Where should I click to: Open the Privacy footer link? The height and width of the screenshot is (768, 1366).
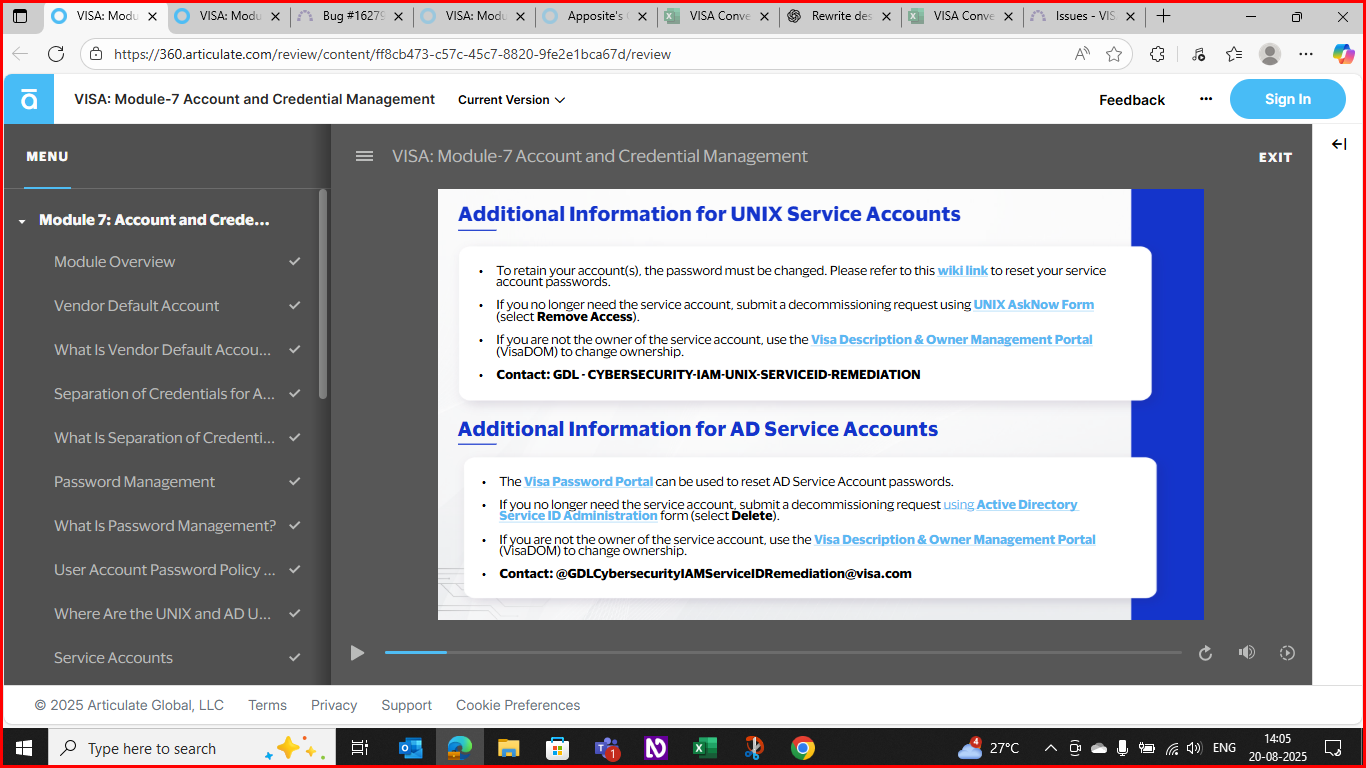pyautogui.click(x=334, y=705)
